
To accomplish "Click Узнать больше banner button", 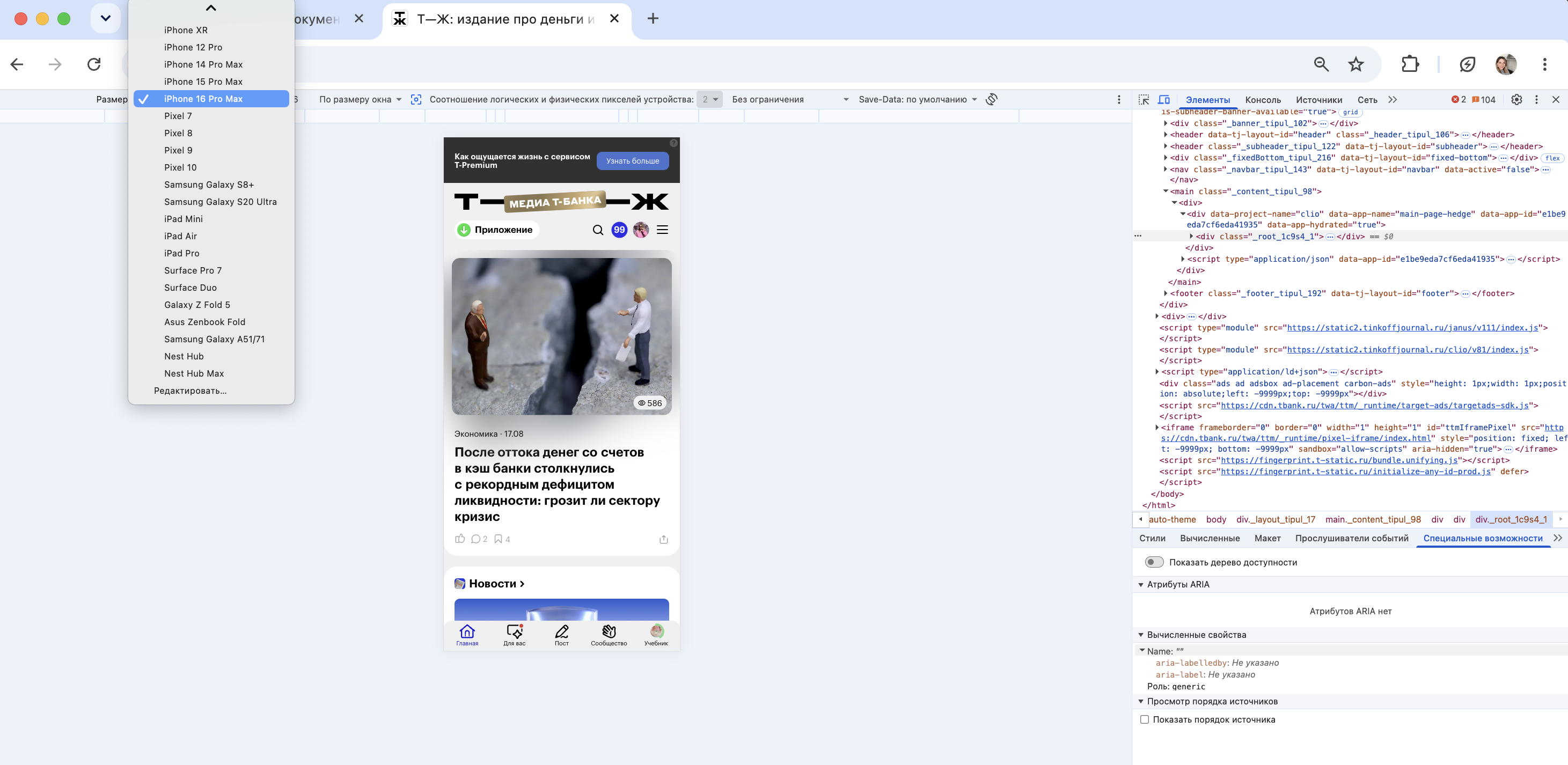I will (633, 160).
